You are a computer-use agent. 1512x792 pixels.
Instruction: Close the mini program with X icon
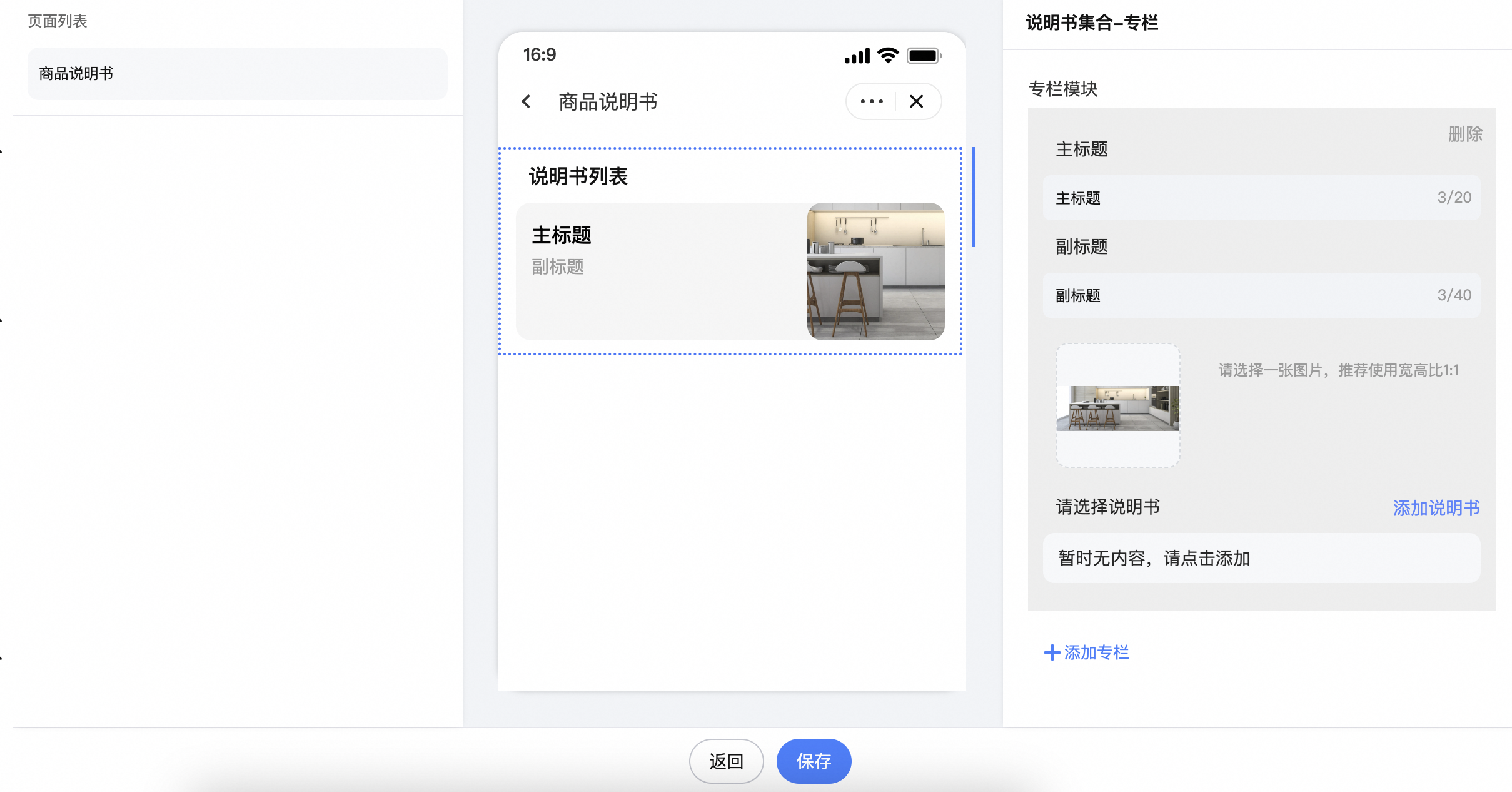[916, 101]
